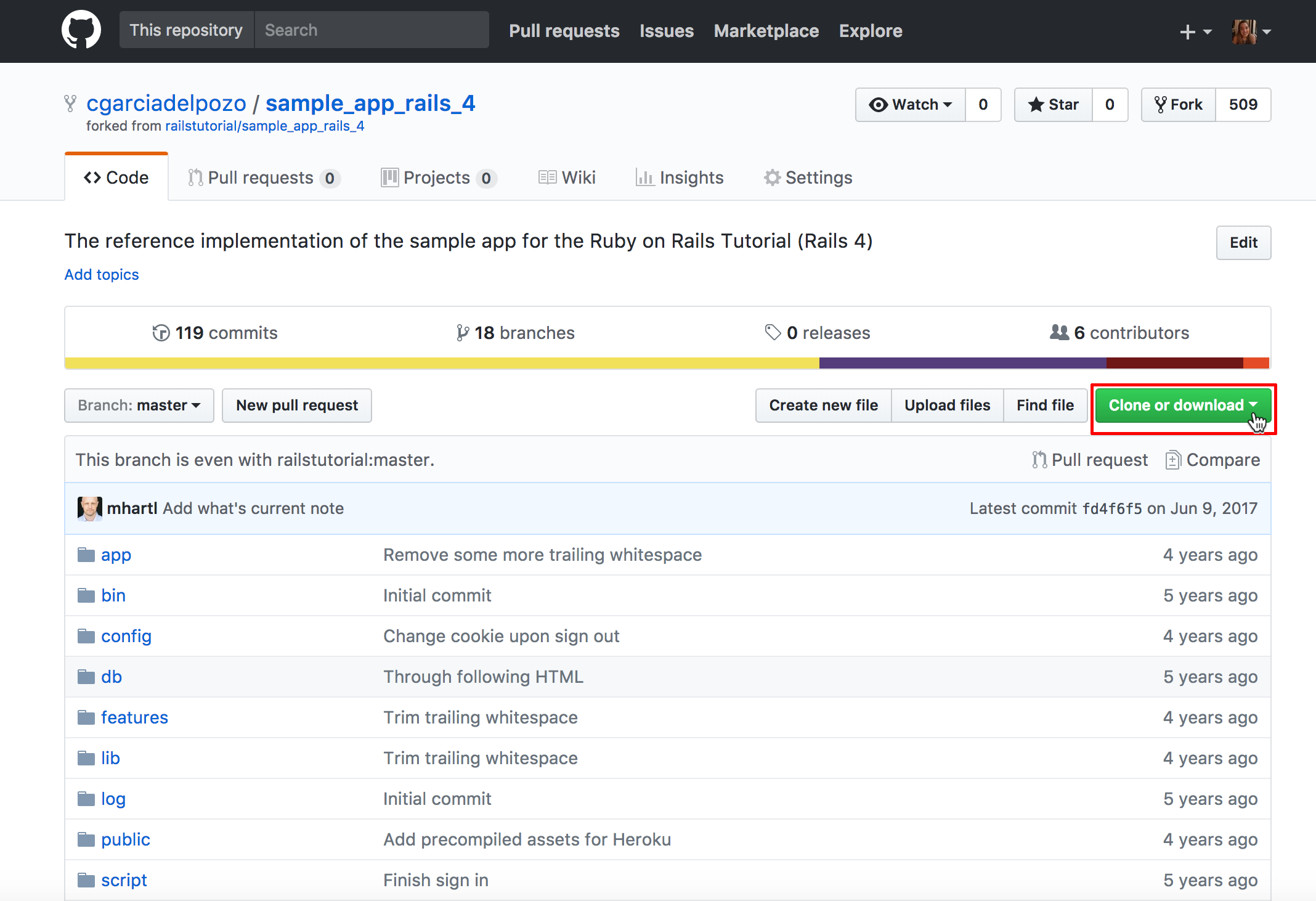Open the plus create-new dropdown

(x=1195, y=31)
